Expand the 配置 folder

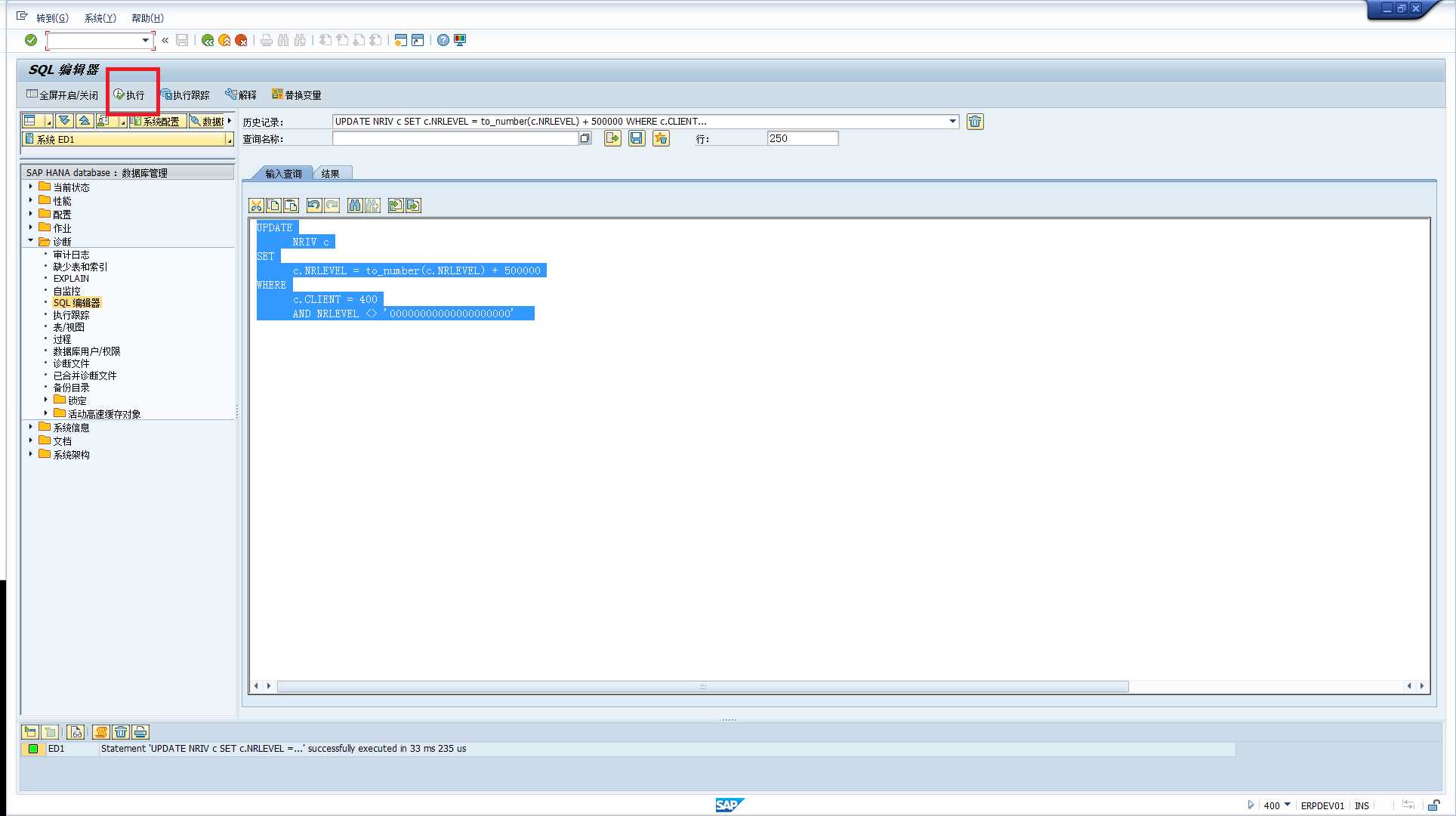(31, 214)
